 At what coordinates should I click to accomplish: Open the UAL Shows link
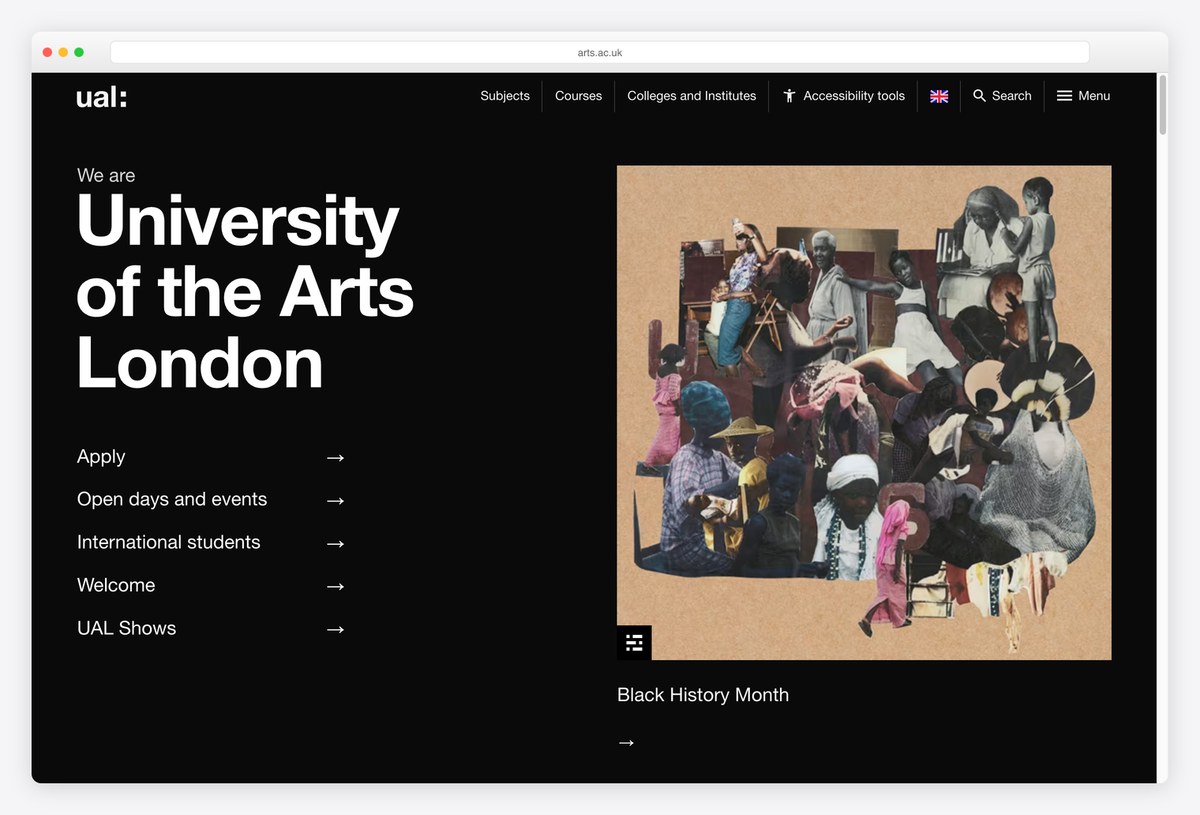point(126,628)
